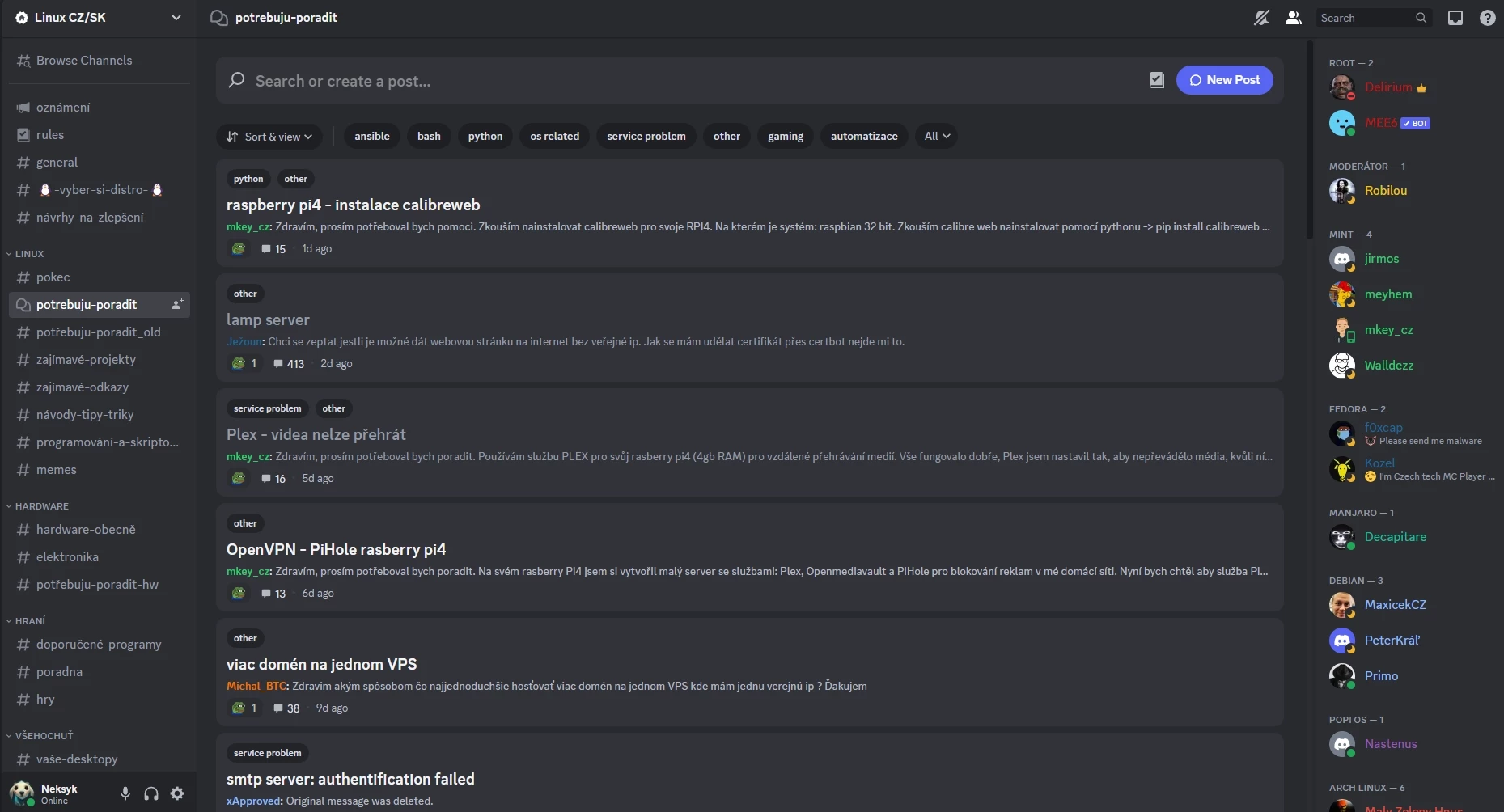
Task: Filter posts by os related tag
Action: pos(555,137)
